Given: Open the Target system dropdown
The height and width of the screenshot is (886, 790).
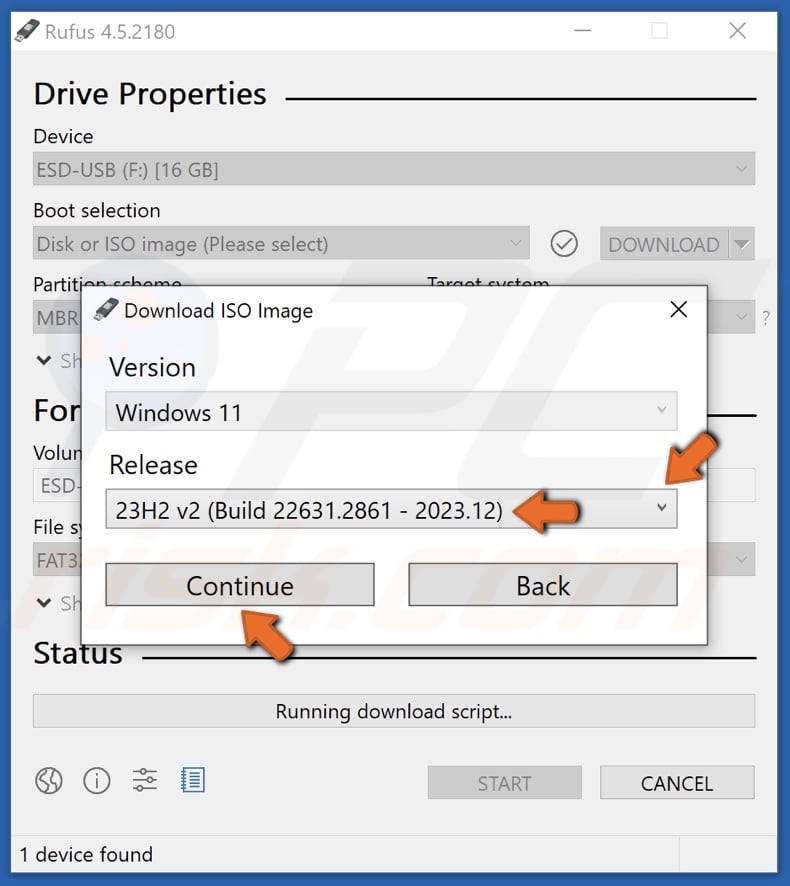Looking at the screenshot, I should [x=731, y=317].
